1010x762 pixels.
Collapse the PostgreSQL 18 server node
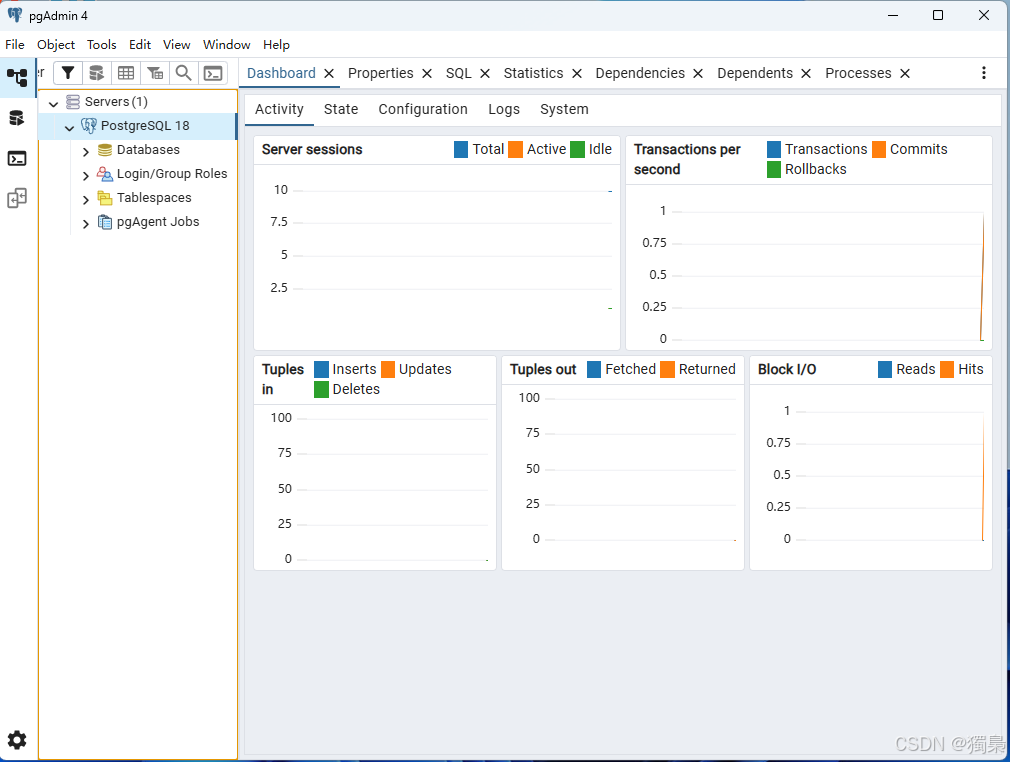[x=70, y=127]
